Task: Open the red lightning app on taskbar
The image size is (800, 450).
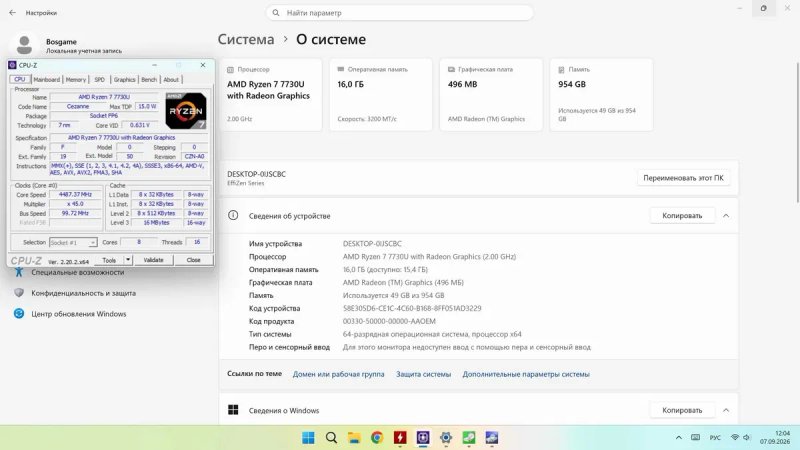Action: coord(400,438)
